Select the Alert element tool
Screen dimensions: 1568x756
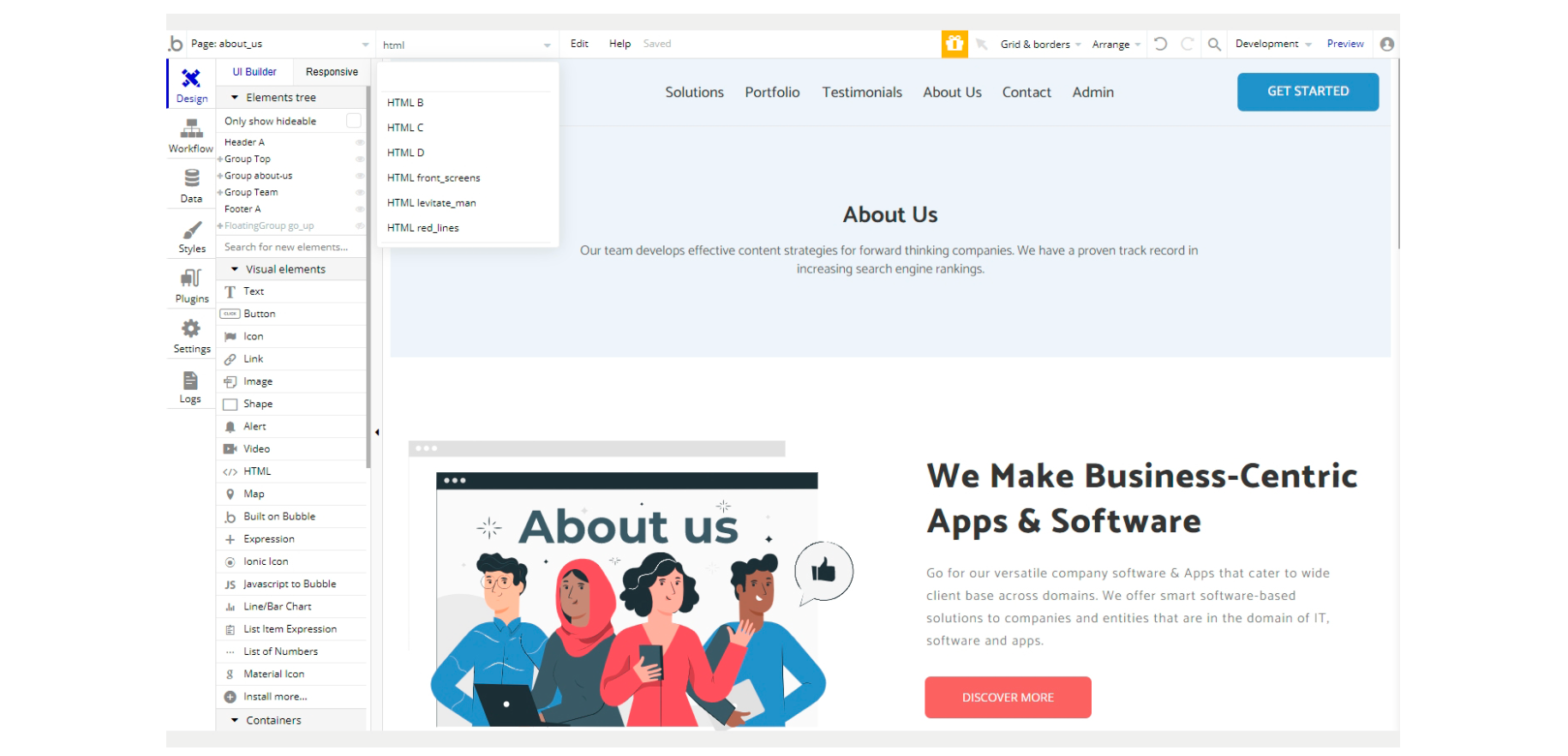click(293, 426)
